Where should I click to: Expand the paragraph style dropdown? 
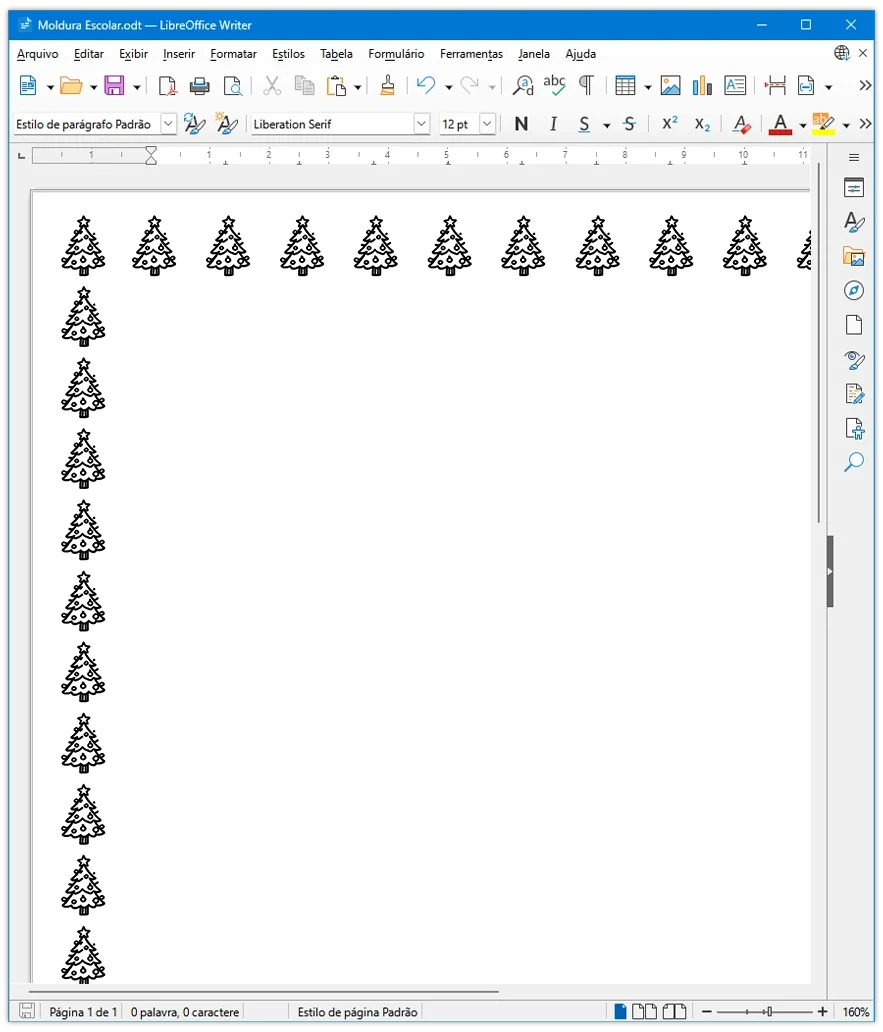[x=168, y=124]
